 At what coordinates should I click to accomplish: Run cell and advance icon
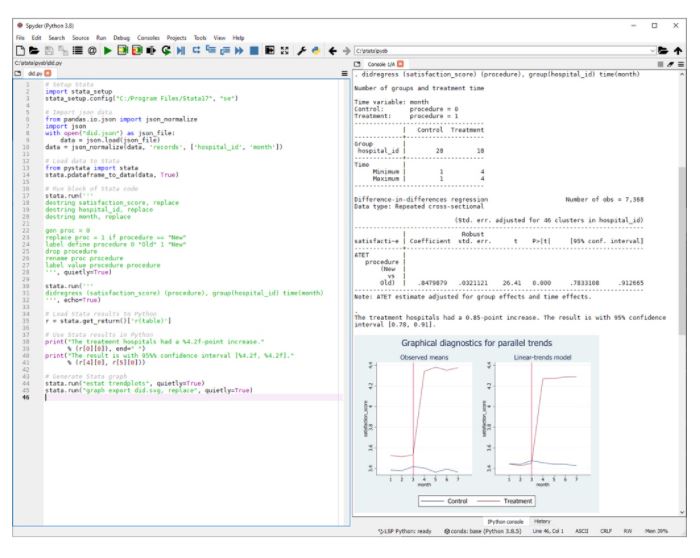(x=137, y=50)
